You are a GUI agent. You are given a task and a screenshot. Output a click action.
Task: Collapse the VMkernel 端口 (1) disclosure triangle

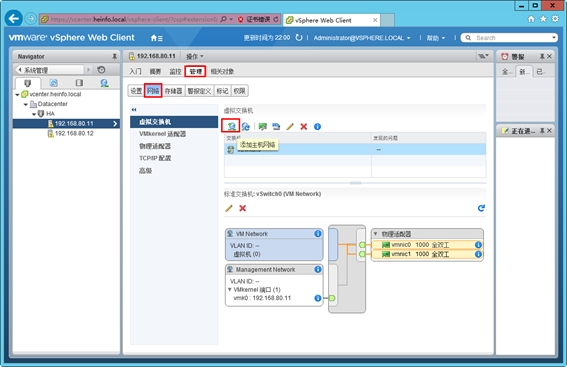coord(230,289)
